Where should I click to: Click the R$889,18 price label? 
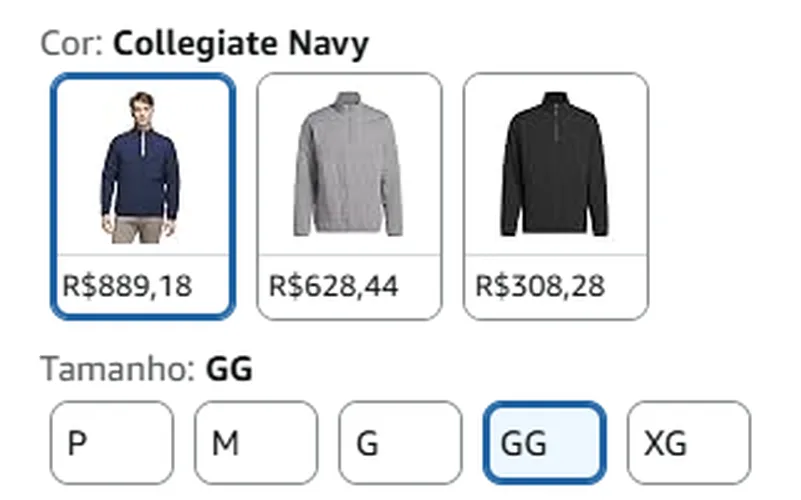[x=127, y=285]
